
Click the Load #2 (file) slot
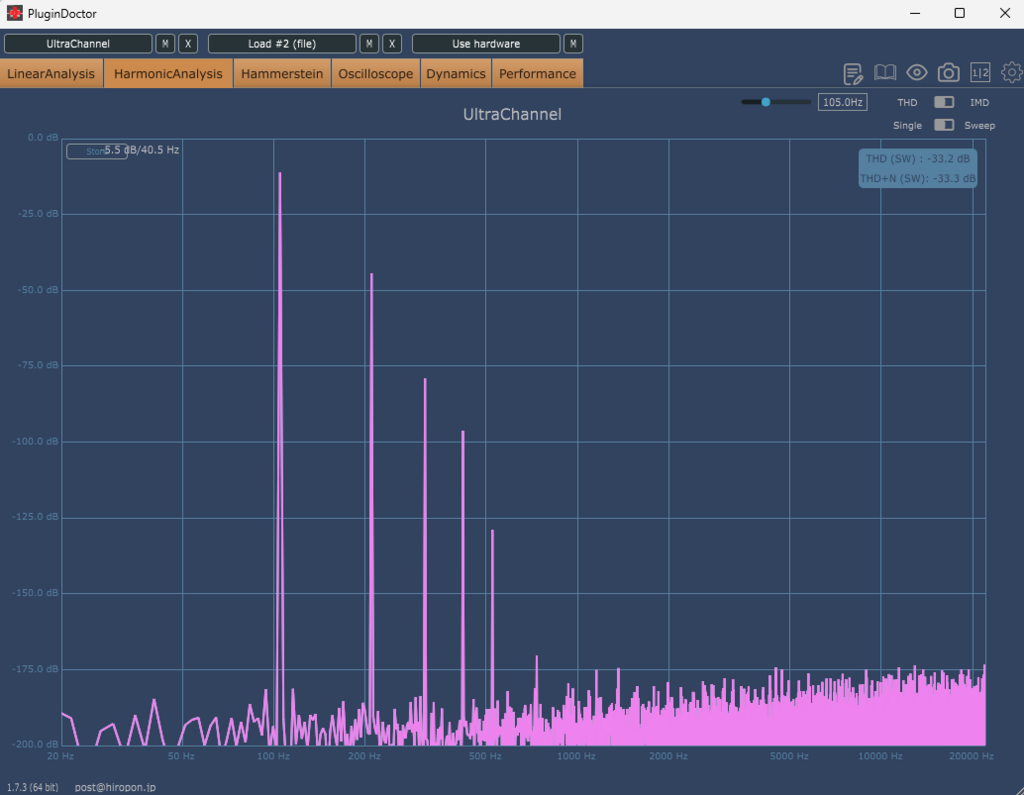coord(282,44)
